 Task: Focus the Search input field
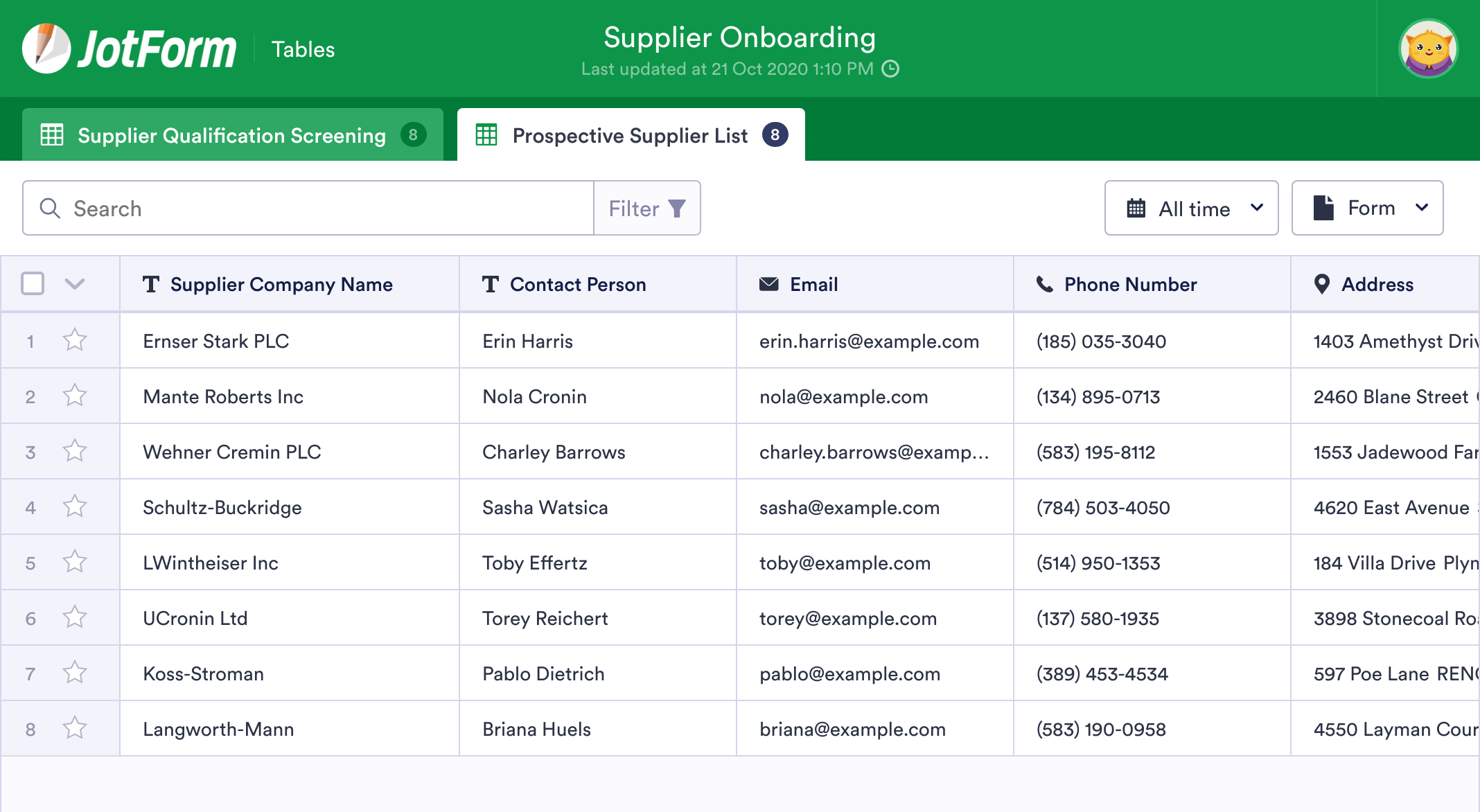[326, 208]
